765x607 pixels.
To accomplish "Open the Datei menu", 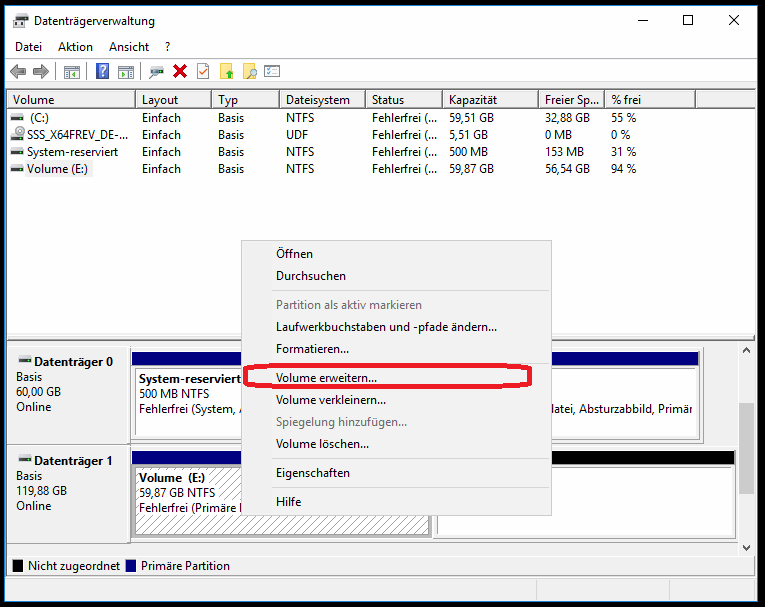I will (29, 47).
